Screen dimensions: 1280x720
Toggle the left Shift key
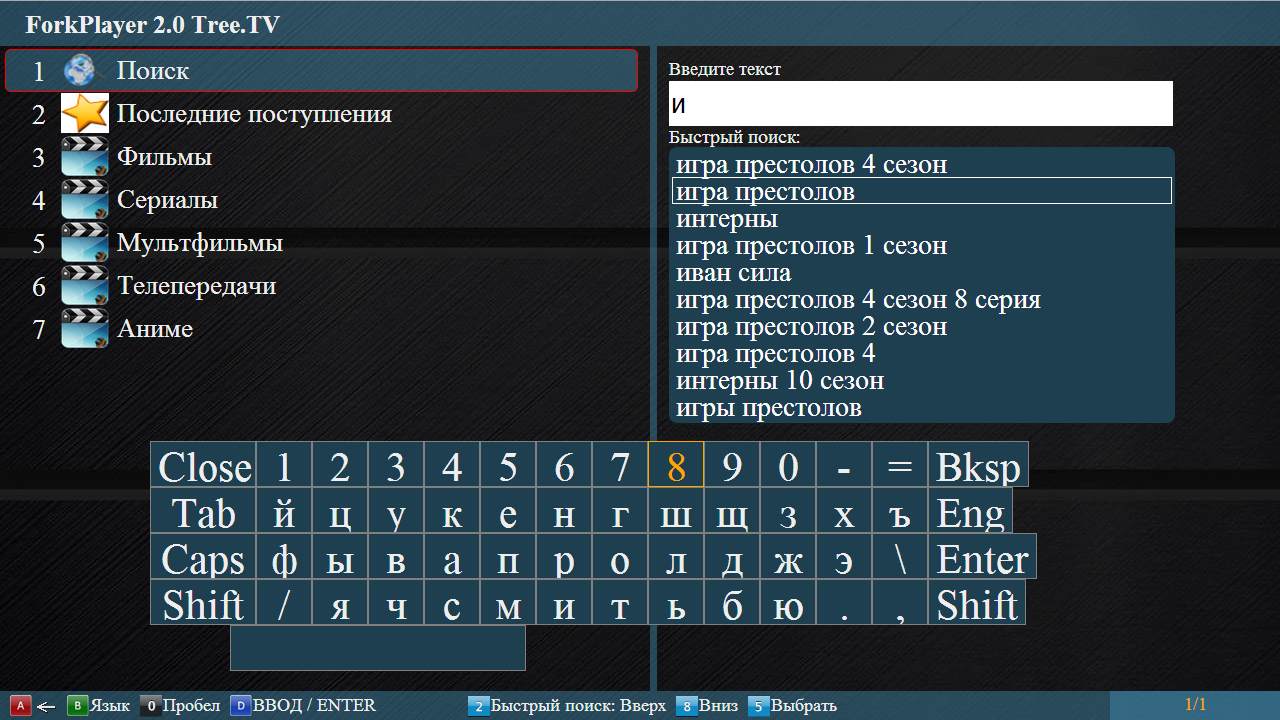point(203,602)
